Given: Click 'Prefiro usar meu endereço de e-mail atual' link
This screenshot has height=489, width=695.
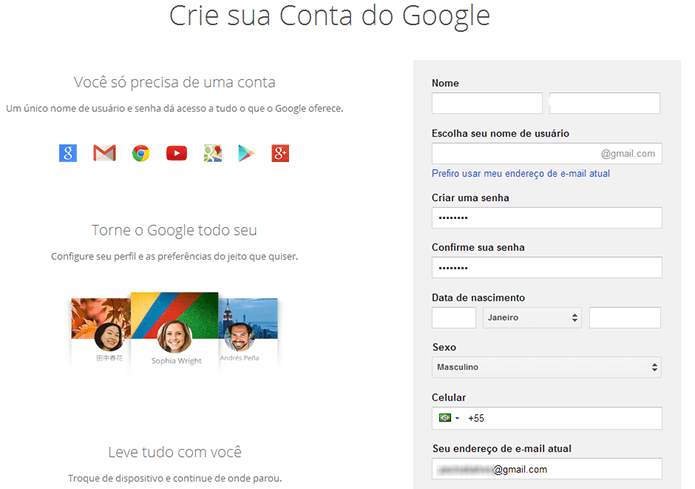Looking at the screenshot, I should point(521,173).
